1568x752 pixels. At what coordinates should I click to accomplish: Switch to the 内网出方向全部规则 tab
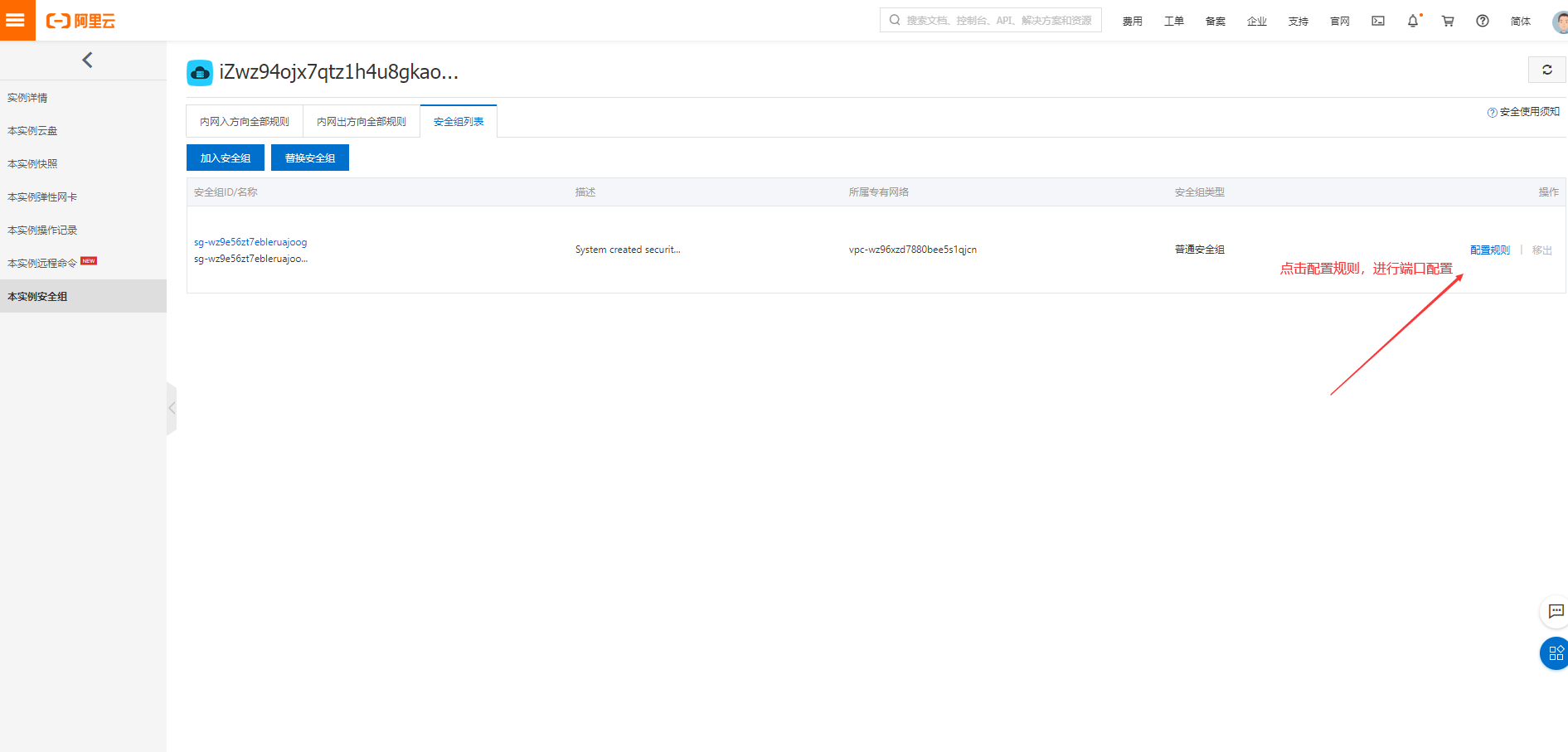(361, 120)
